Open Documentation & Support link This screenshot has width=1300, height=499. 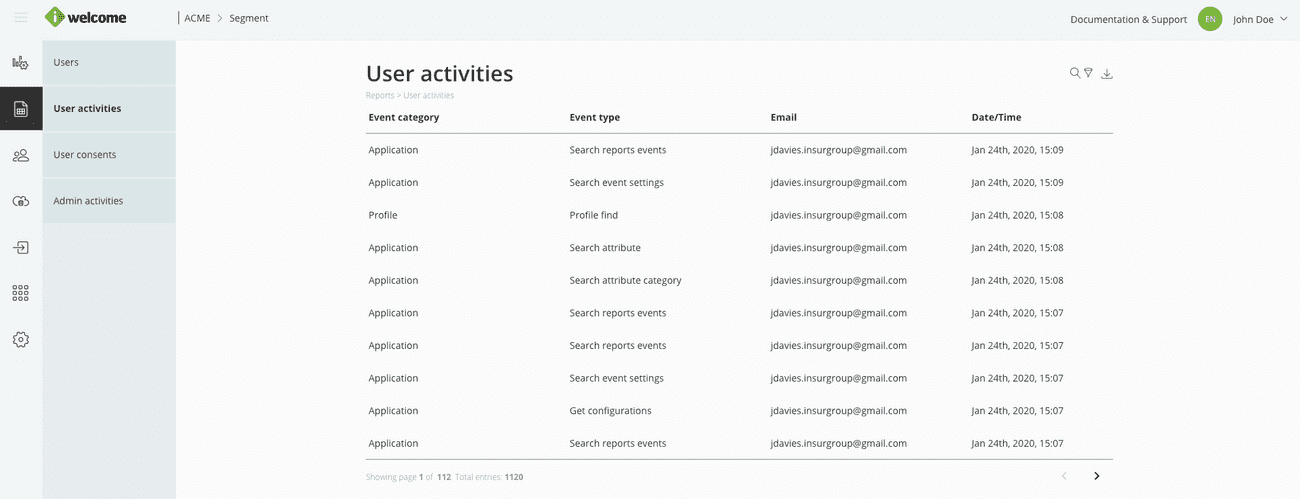coord(1128,19)
